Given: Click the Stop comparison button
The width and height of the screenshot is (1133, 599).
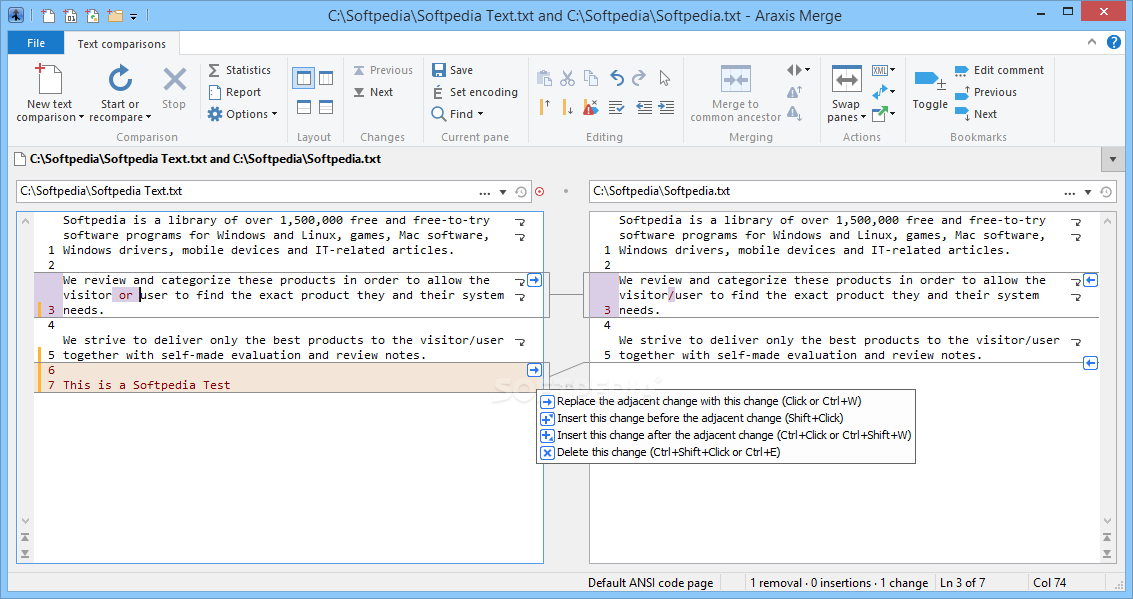Looking at the screenshot, I should [174, 88].
